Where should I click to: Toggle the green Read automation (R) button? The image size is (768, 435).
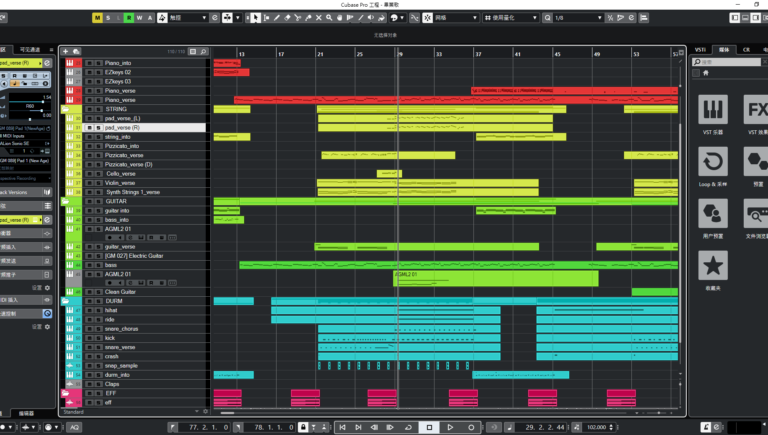[128, 17]
